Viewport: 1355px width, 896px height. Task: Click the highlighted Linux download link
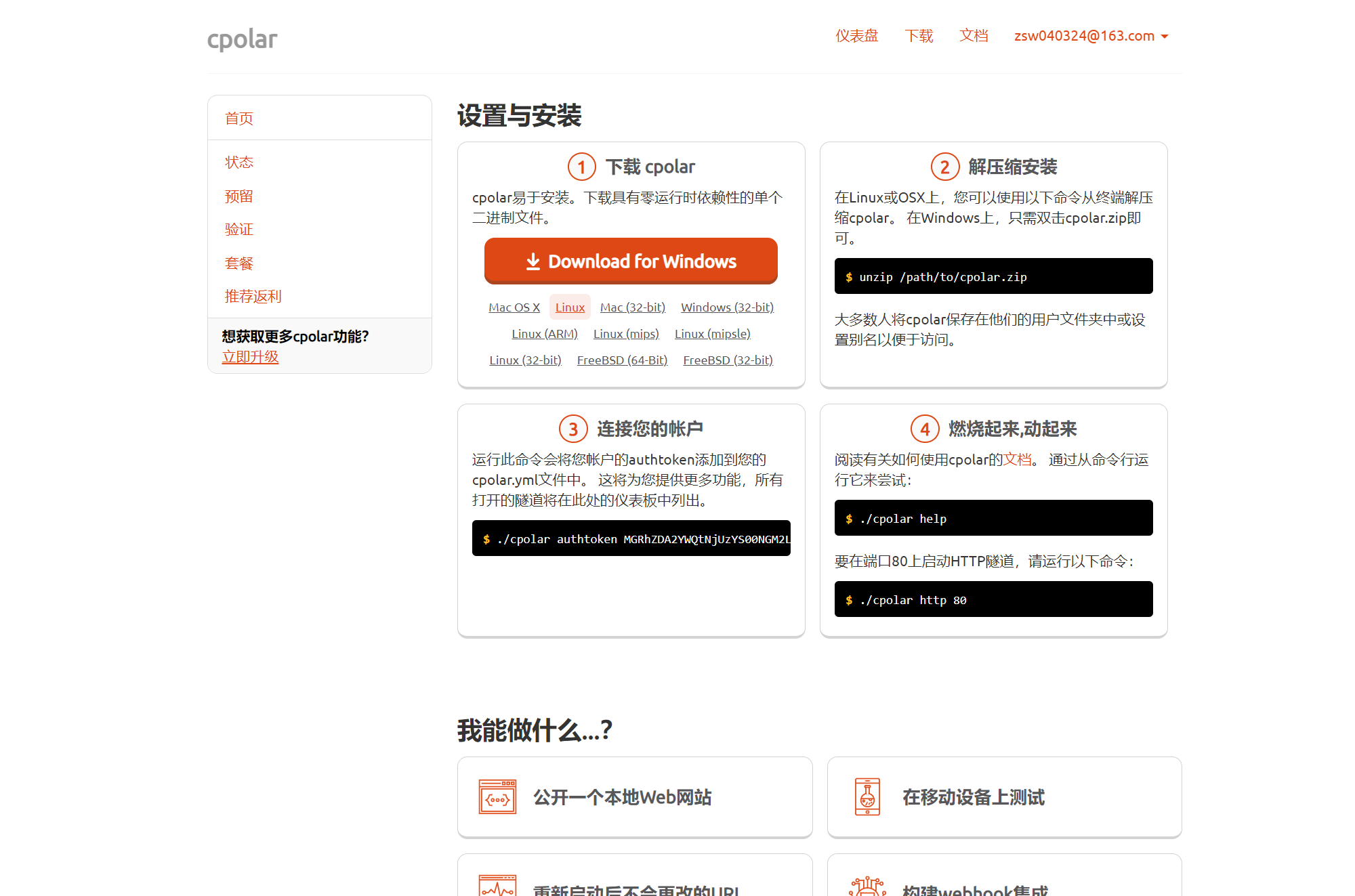point(570,307)
